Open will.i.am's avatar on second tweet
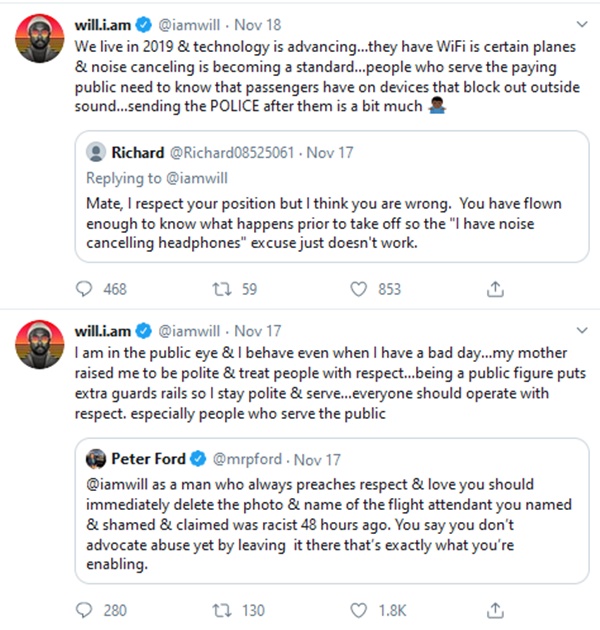 point(39,347)
